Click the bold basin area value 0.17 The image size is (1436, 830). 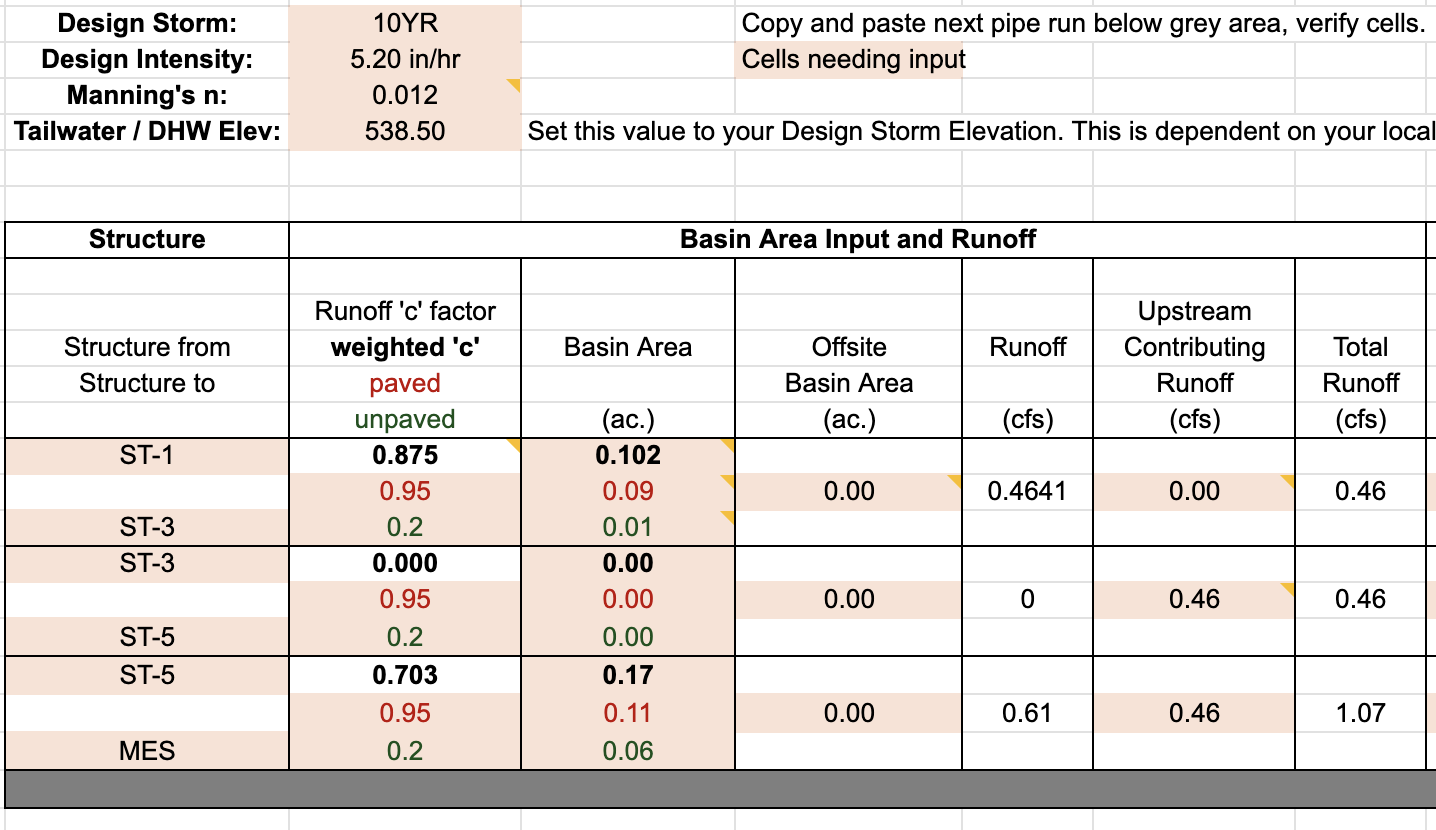point(628,675)
